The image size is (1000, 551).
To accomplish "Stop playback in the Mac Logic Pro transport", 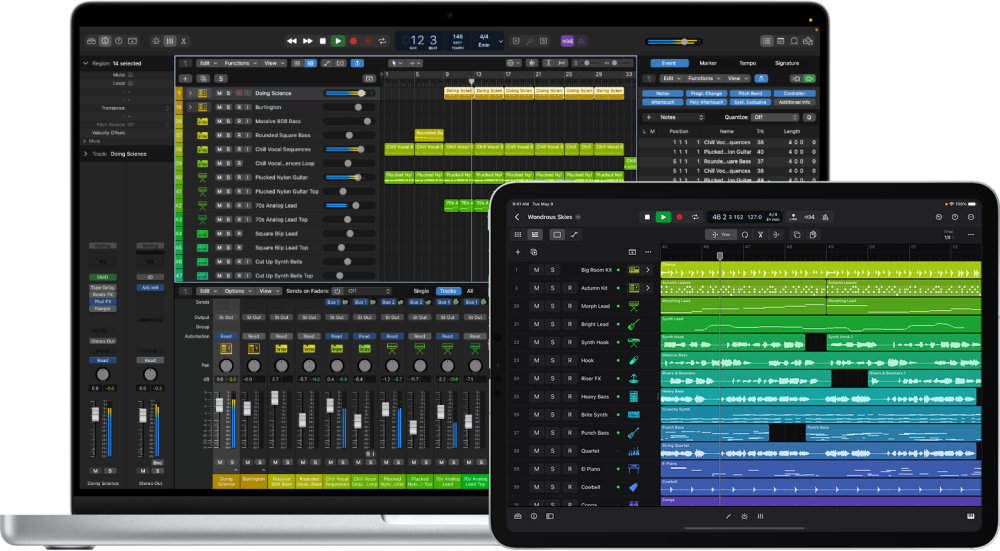I will pos(323,41).
